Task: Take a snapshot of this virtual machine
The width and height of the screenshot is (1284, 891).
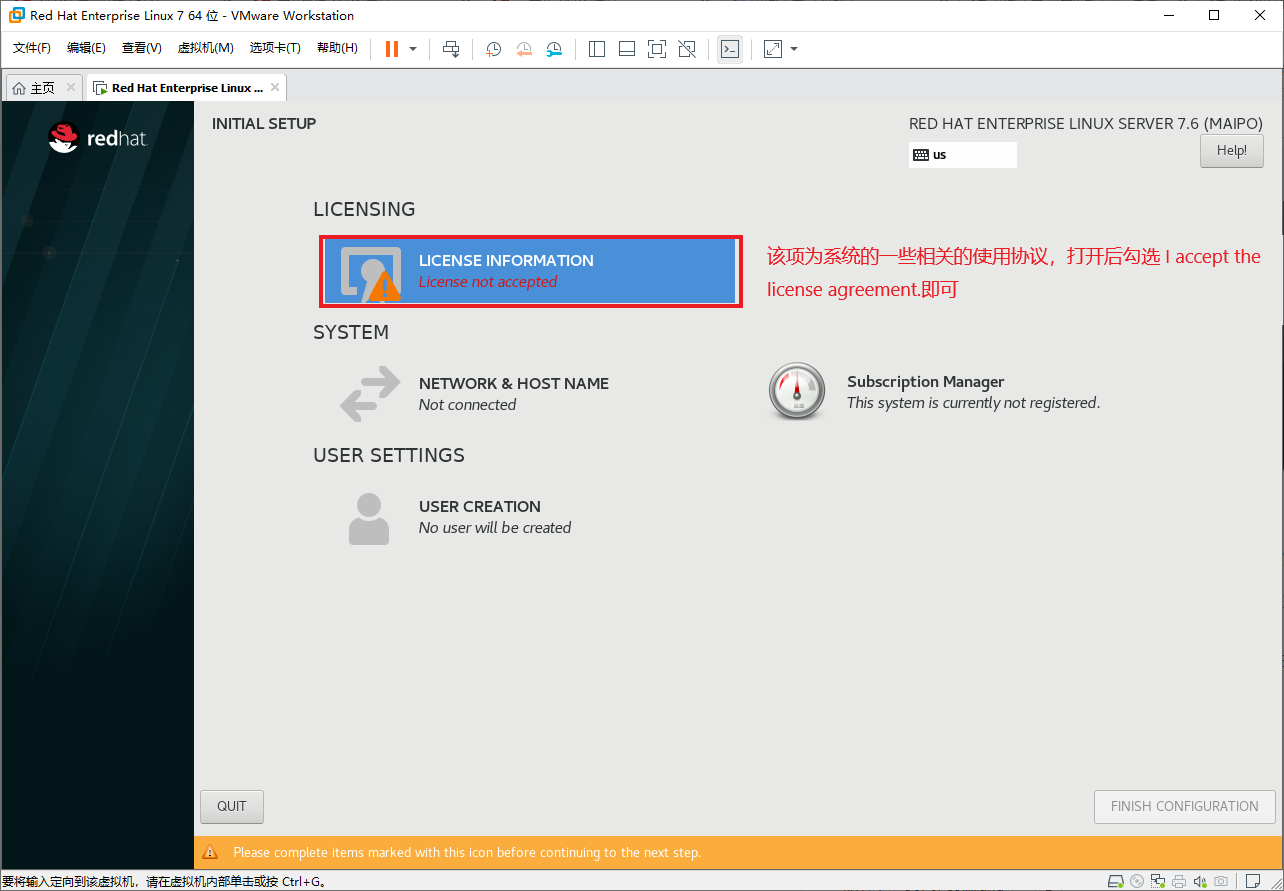Action: [x=493, y=49]
